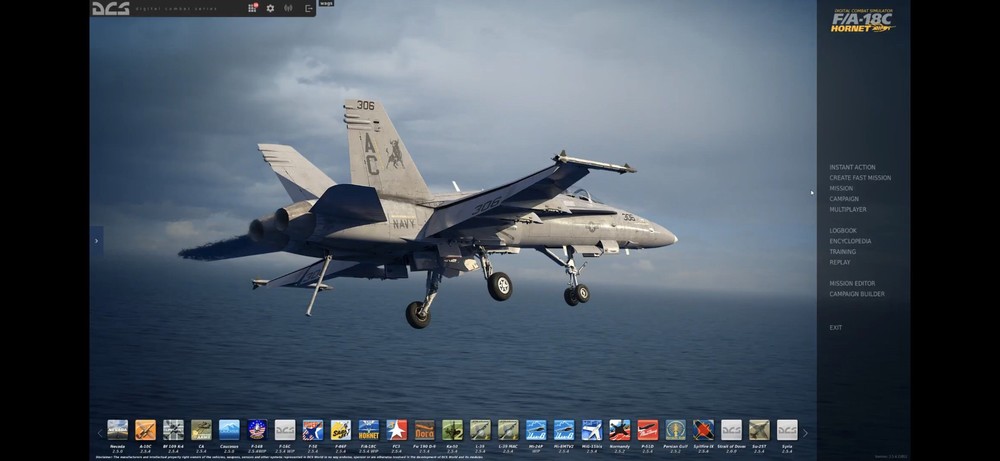Select the Su-25T module icon
This screenshot has height=461, width=1000.
tap(759, 430)
